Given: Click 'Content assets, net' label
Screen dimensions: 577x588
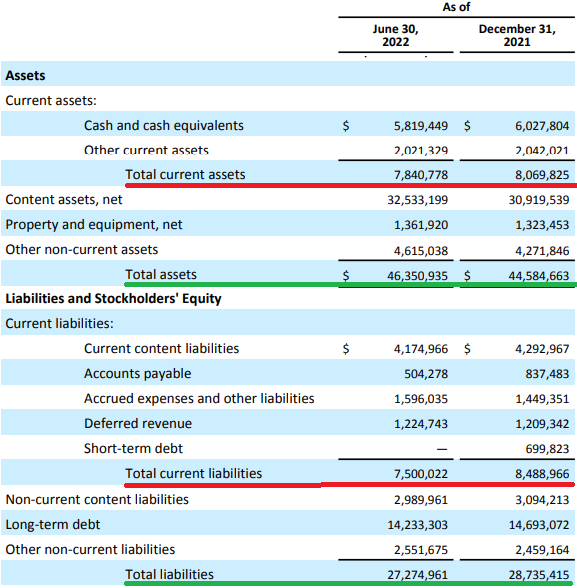Looking at the screenshot, I should tap(64, 200).
